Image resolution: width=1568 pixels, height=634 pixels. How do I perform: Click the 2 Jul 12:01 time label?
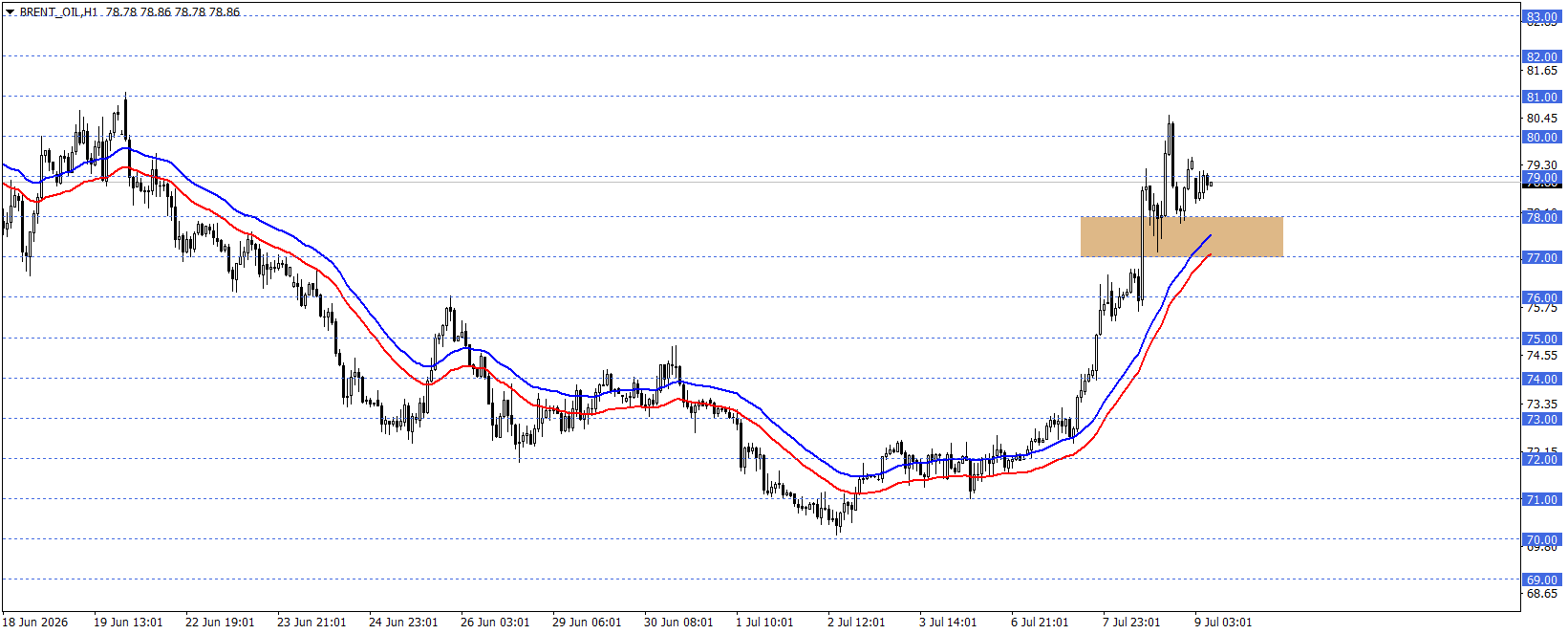click(x=856, y=622)
